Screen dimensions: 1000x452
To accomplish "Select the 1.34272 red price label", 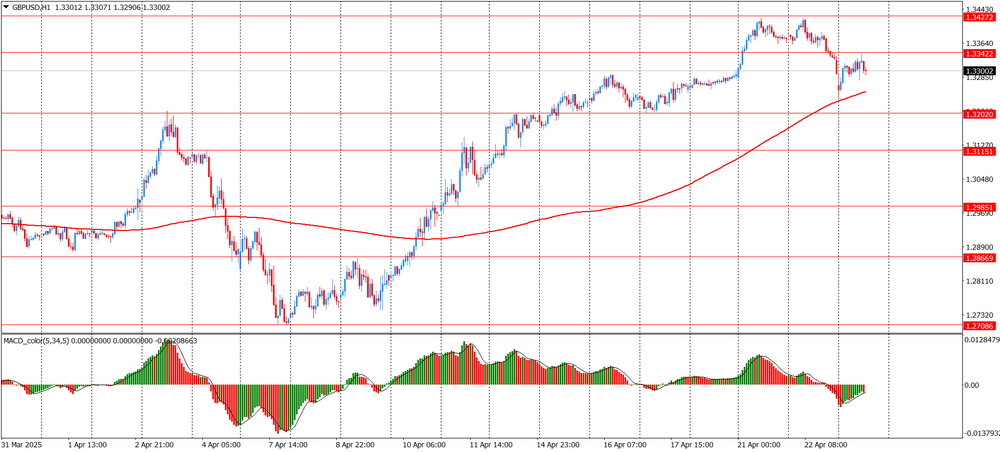I will (x=978, y=18).
